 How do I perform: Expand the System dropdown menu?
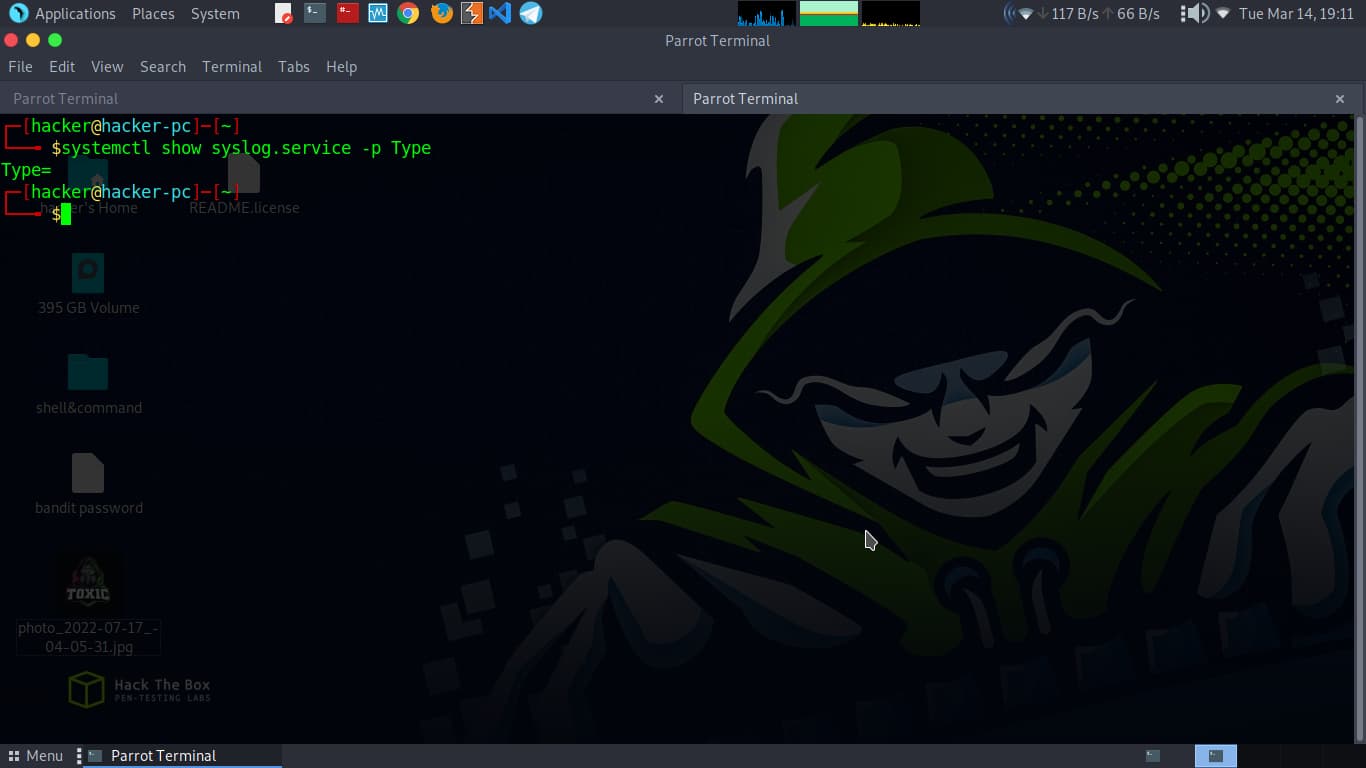(215, 14)
